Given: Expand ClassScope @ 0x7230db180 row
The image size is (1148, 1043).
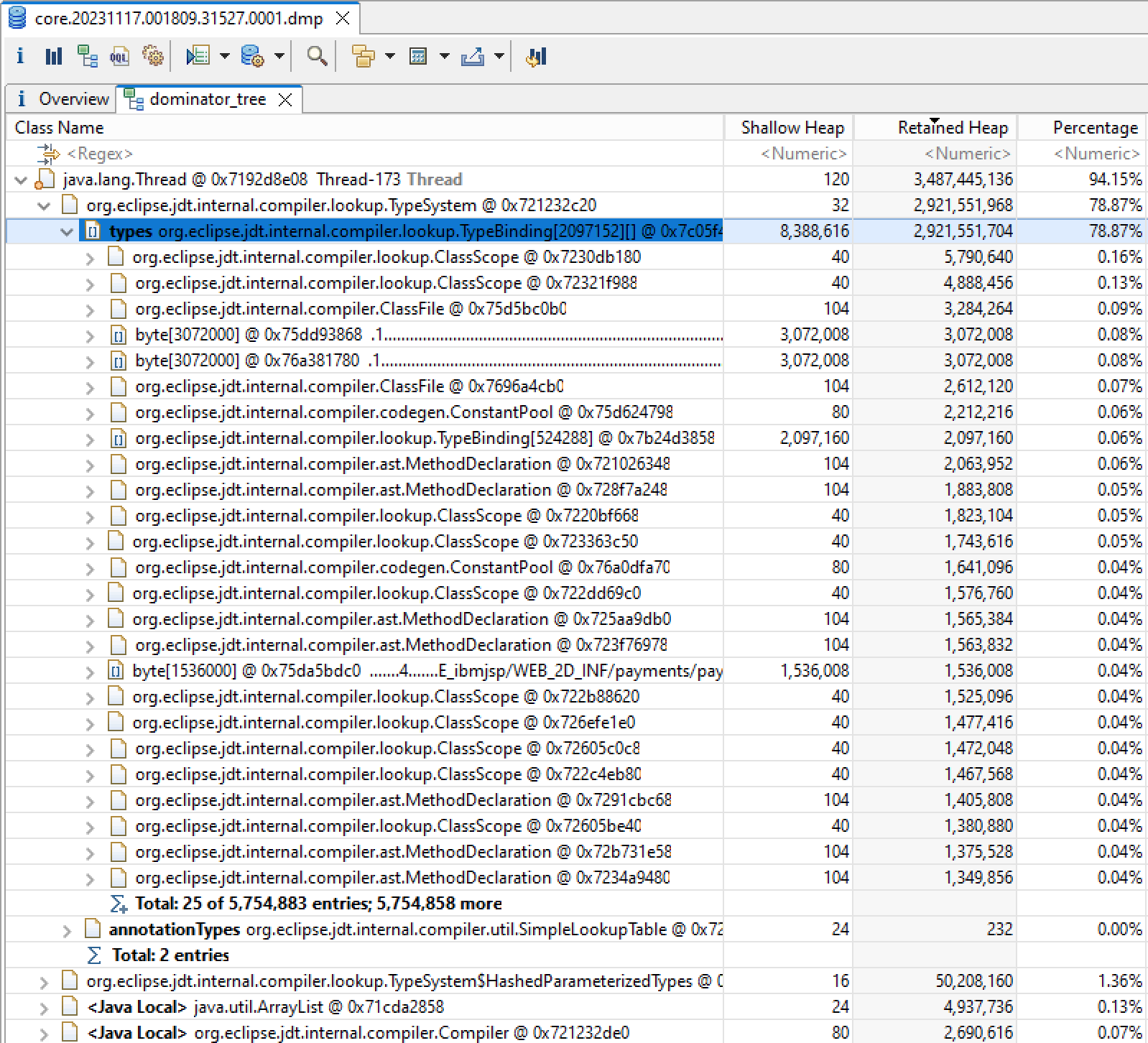Looking at the screenshot, I should pos(90,258).
